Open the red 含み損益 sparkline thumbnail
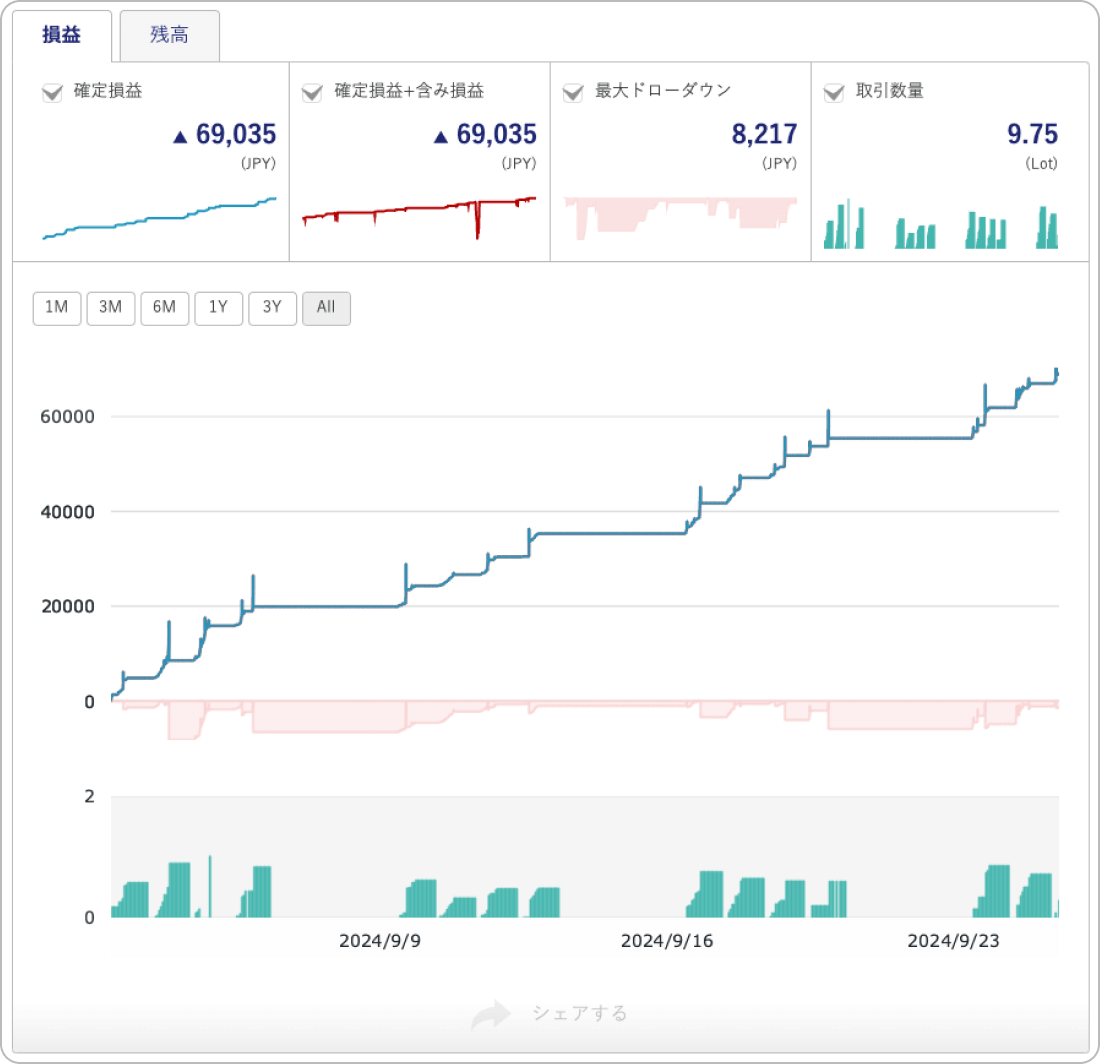Viewport: 1100px width, 1064px height. 419,218
